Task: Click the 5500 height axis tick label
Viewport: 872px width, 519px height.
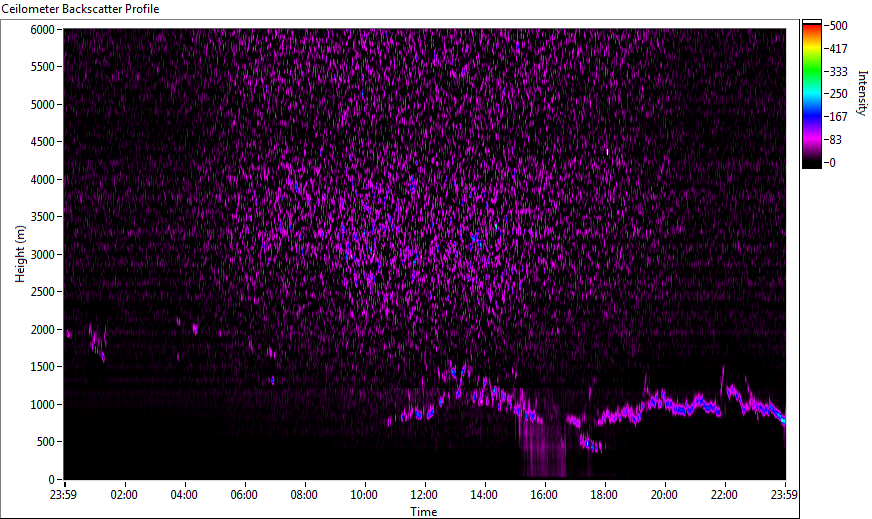Action: pyautogui.click(x=42, y=67)
